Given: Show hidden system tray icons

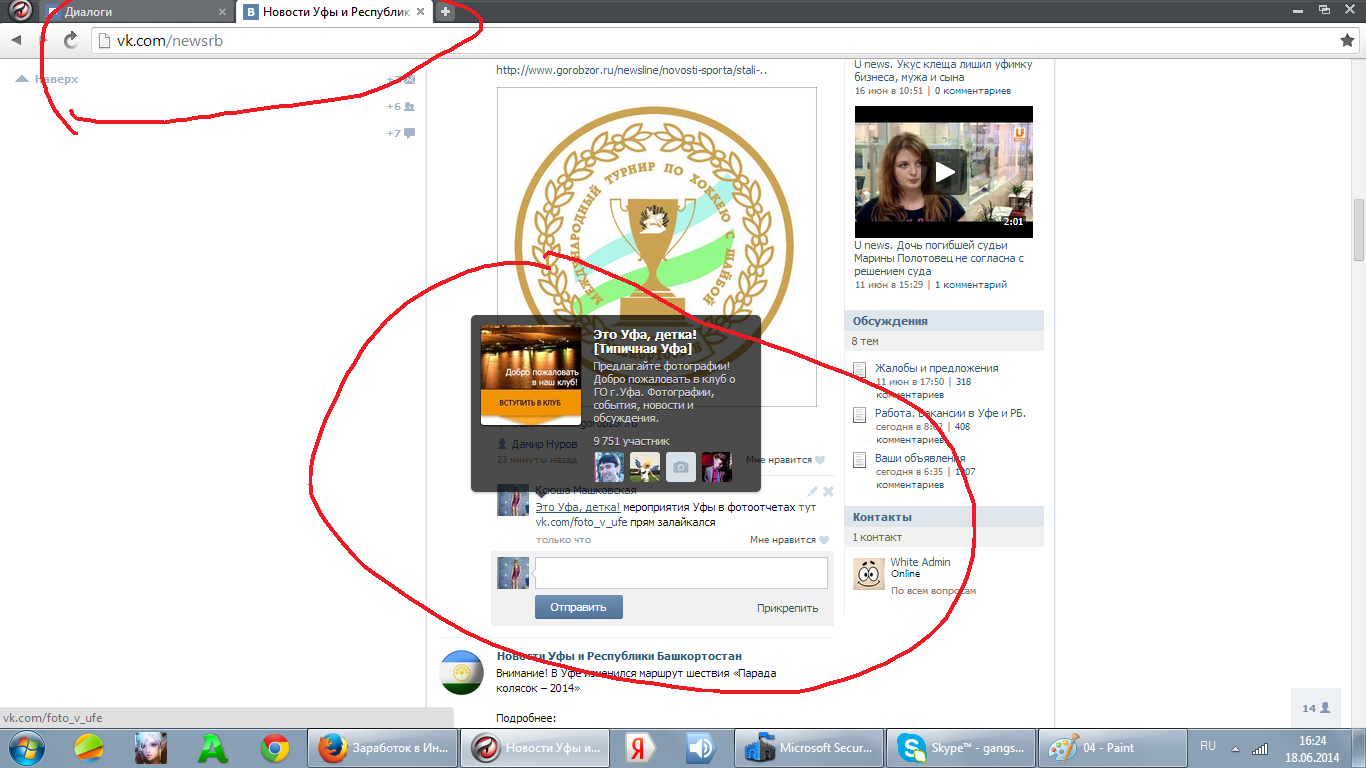Looking at the screenshot, I should [x=1236, y=748].
